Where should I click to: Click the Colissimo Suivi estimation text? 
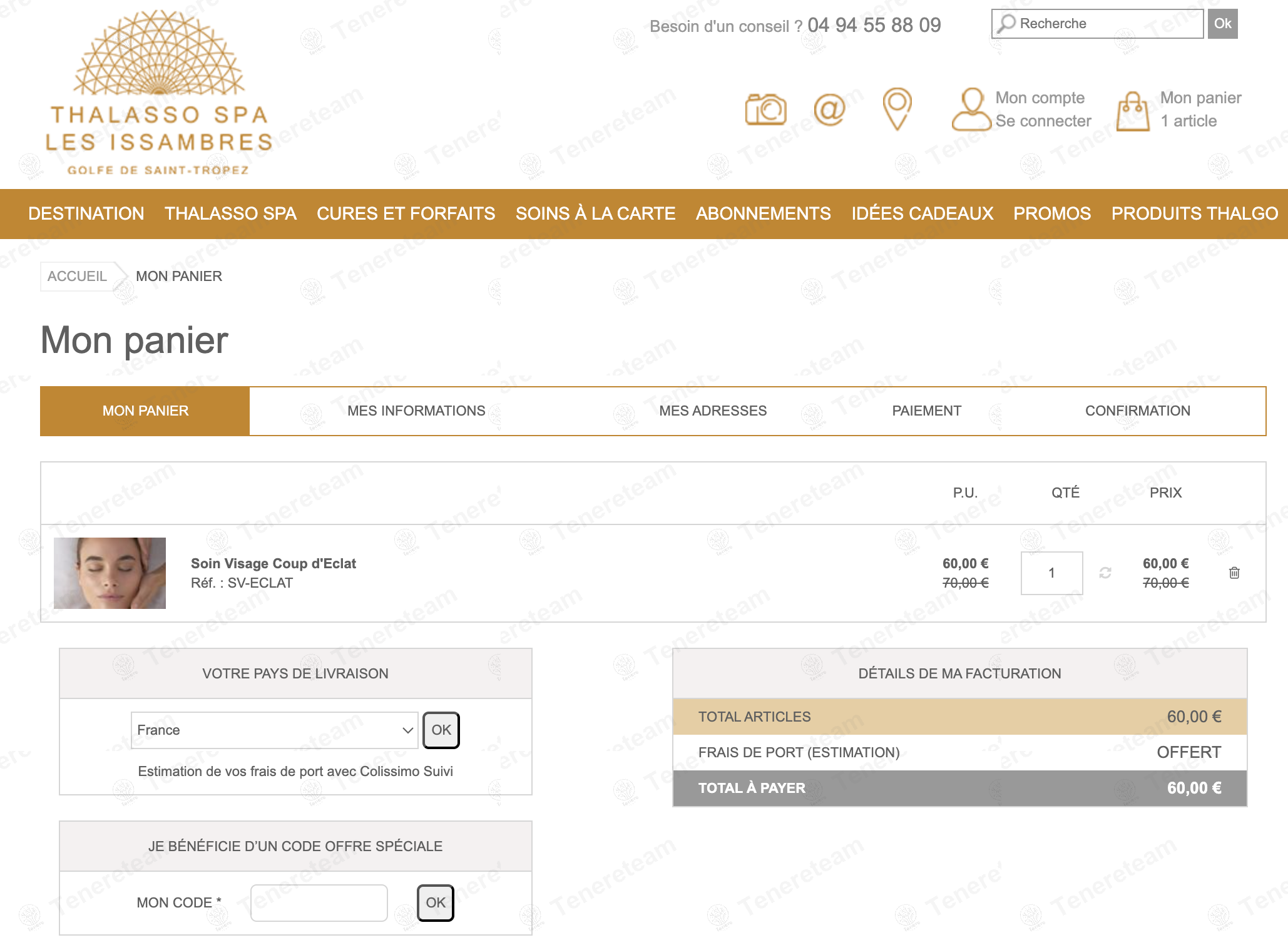[295, 772]
